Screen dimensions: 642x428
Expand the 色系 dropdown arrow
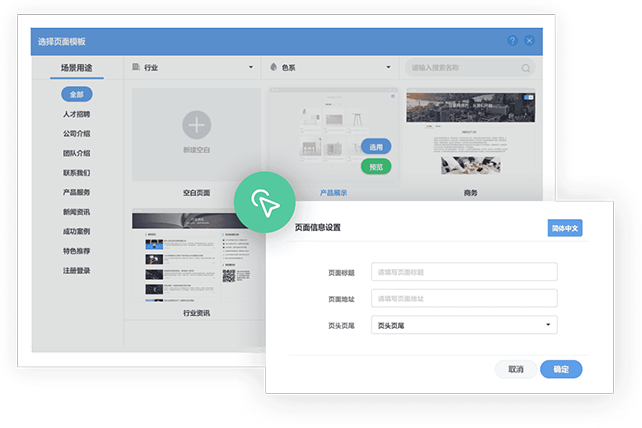pyautogui.click(x=388, y=69)
